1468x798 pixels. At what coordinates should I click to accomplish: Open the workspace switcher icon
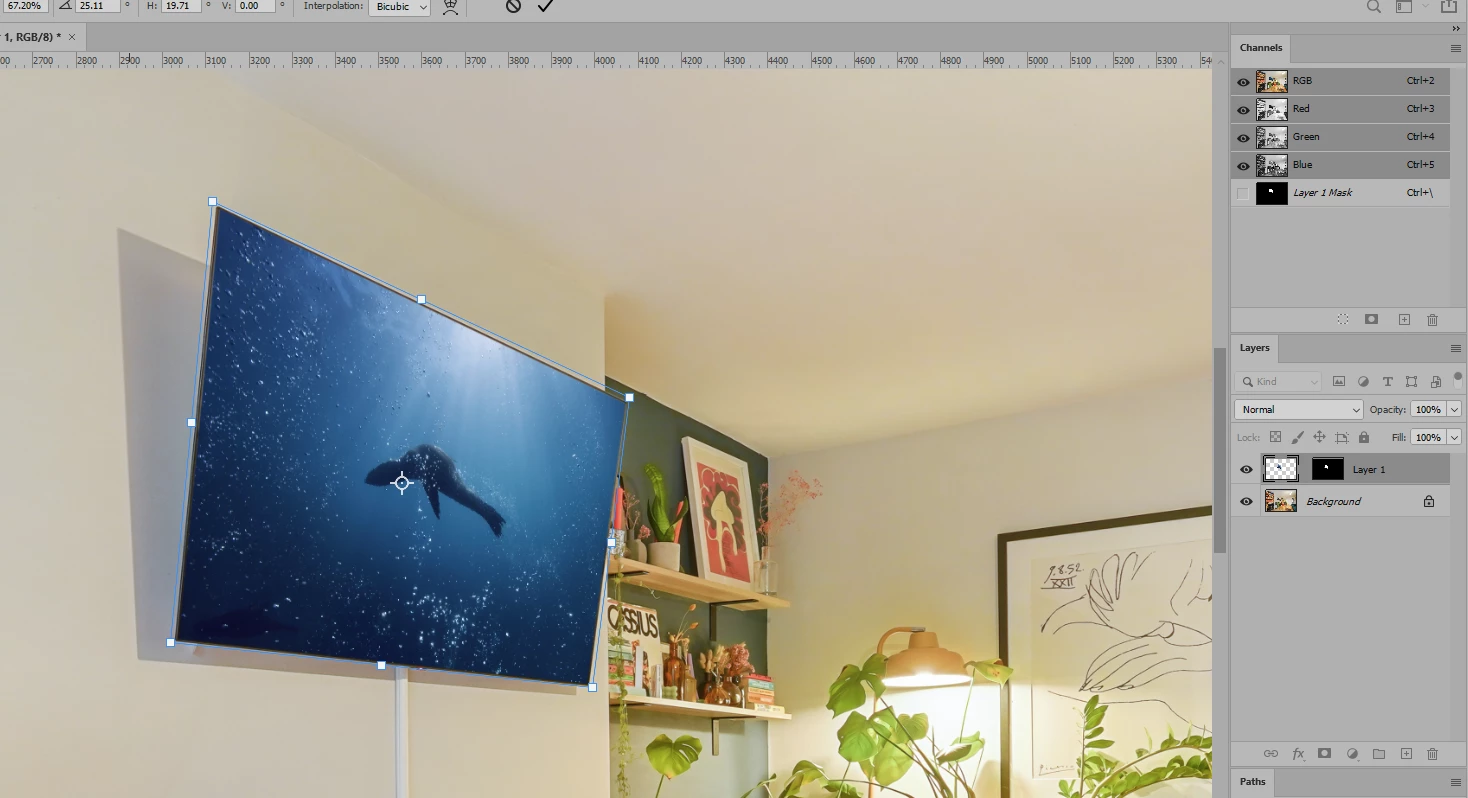[x=1404, y=6]
